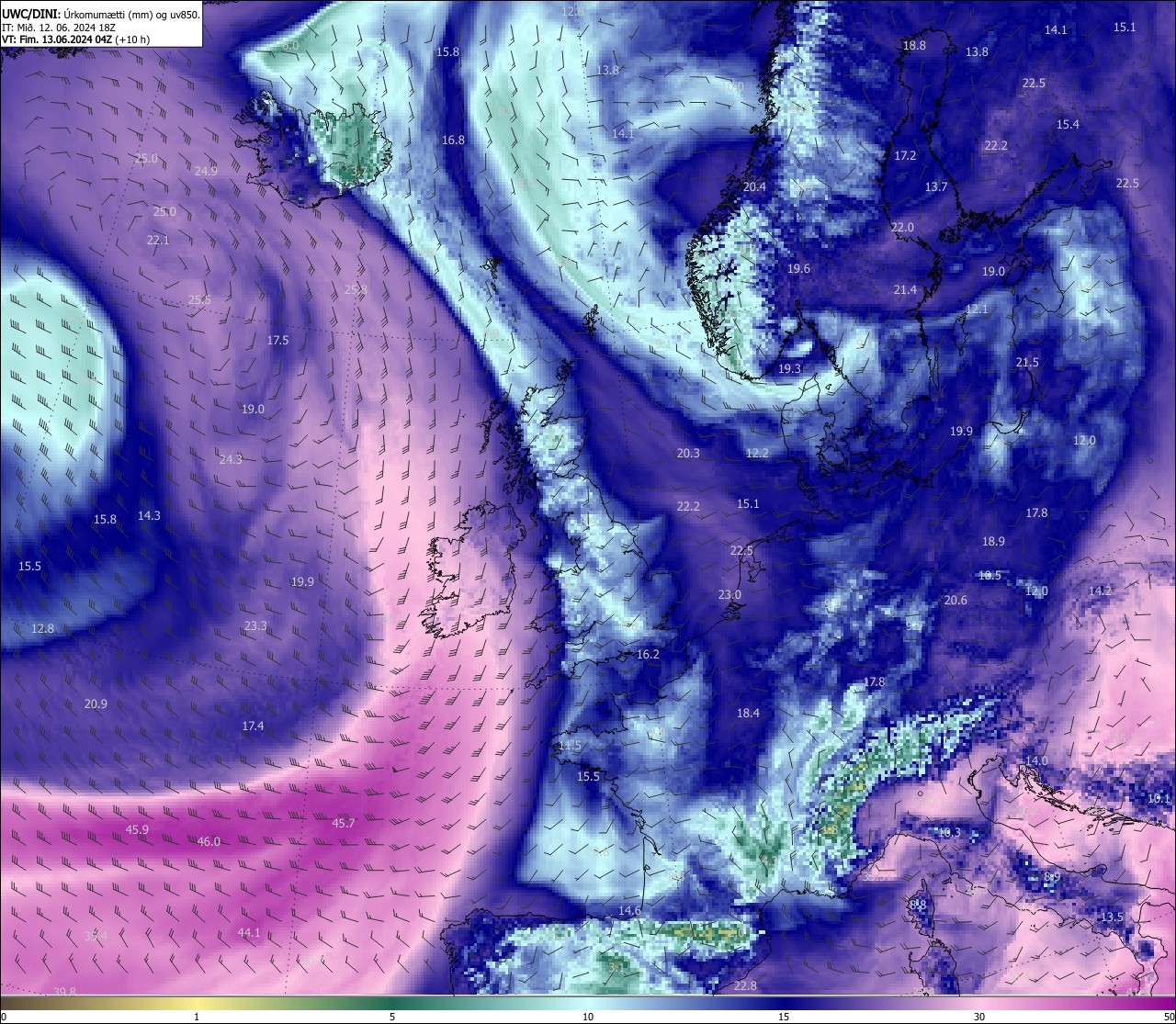Screen dimensions: 1176x1024
Task: Select the 25.8 value label
Action: [x=356, y=289]
